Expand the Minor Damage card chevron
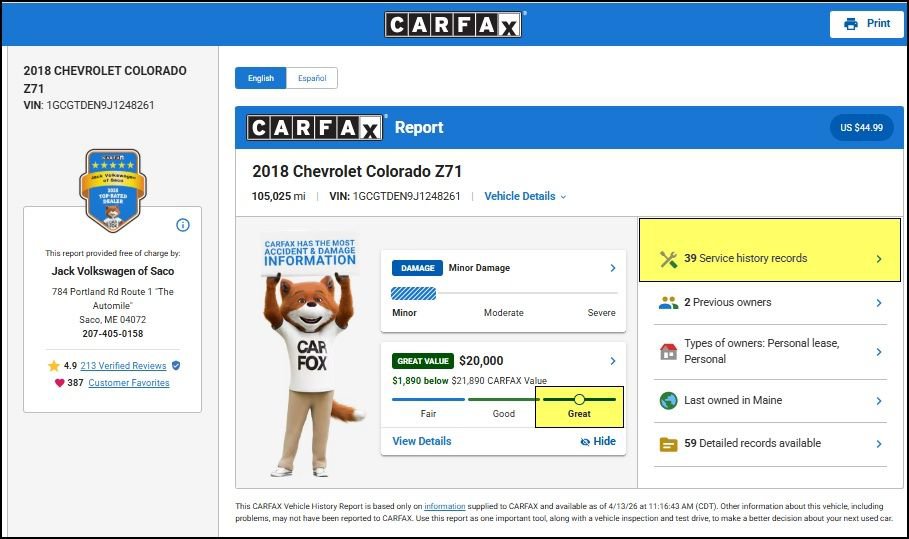The height and width of the screenshot is (539, 909). tap(612, 268)
